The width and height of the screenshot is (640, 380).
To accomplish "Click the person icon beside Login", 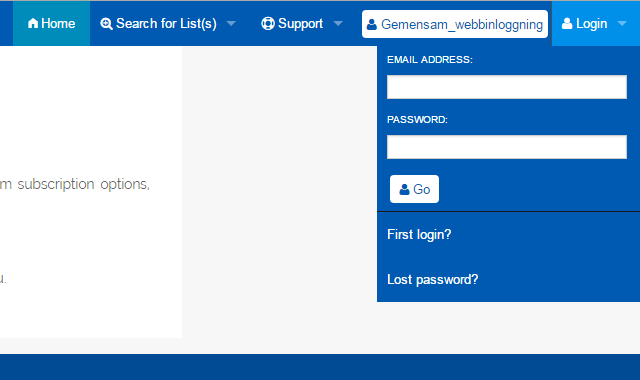I will (x=567, y=24).
